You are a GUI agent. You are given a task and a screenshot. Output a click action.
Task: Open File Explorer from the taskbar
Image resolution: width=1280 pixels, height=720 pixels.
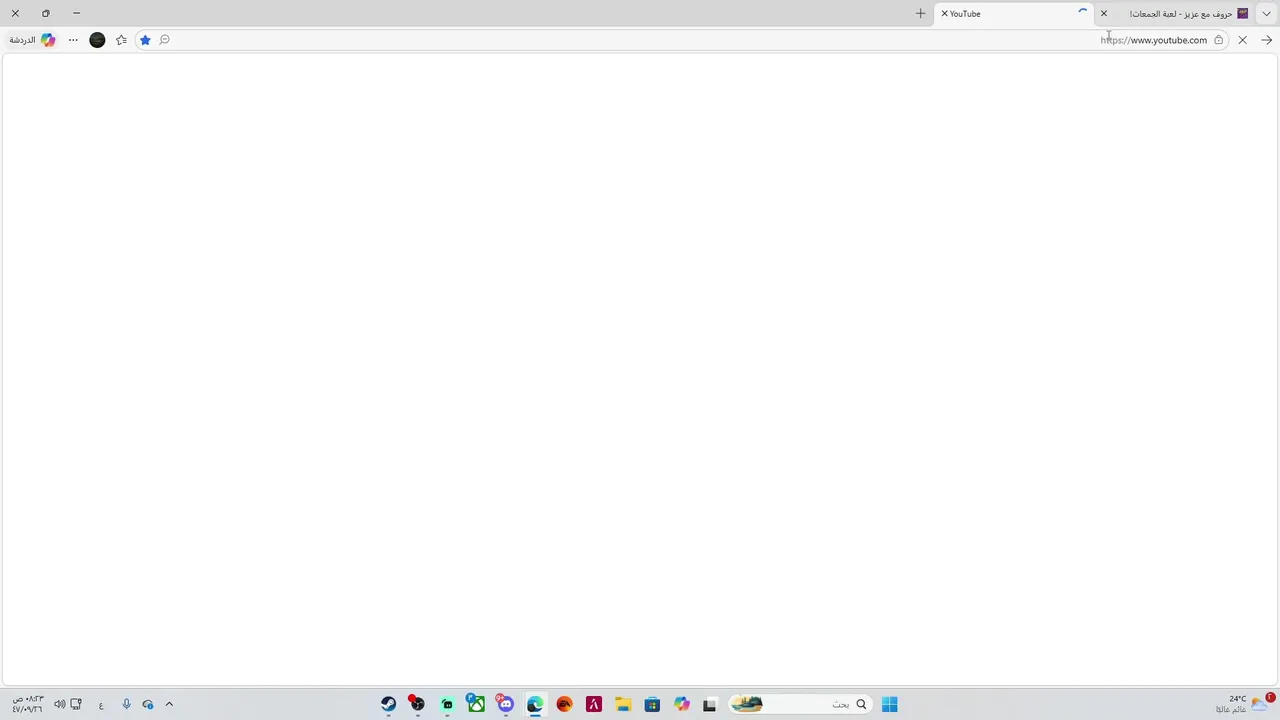point(623,704)
